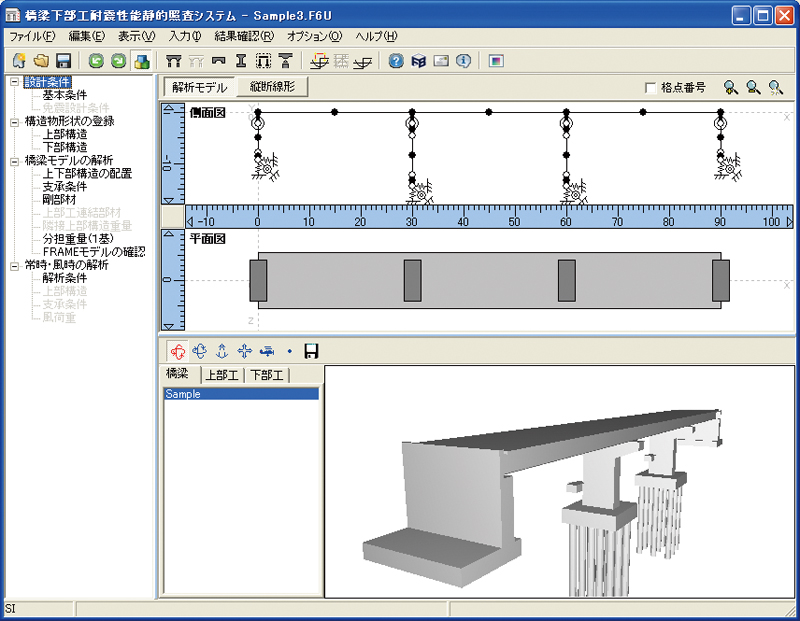
Task: Click the first magnifier zoom icon
Action: [732, 88]
